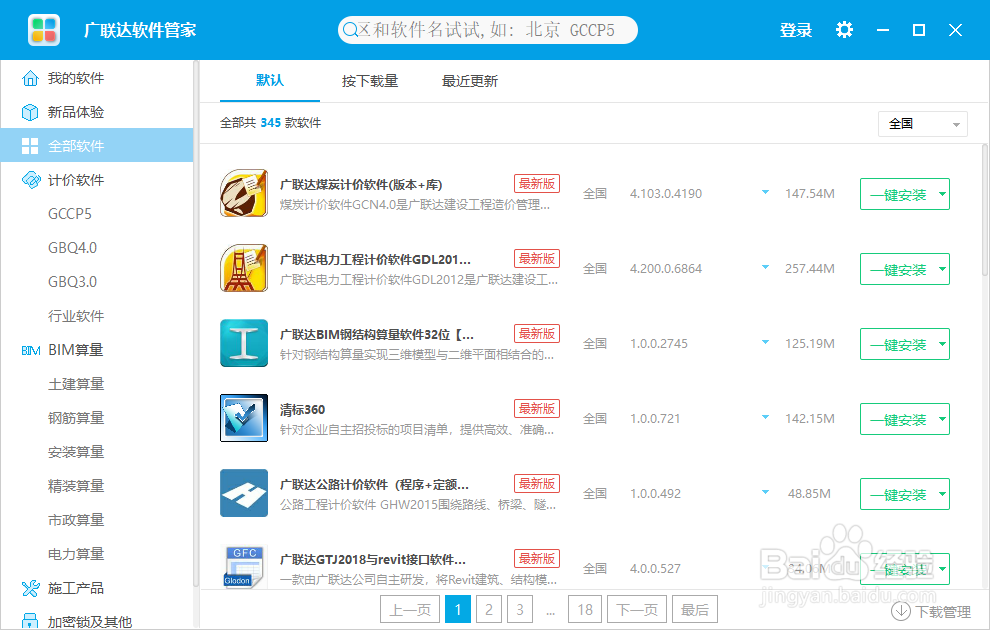Select 安装算量 in the sidebar
The image size is (990, 630).
tap(76, 452)
